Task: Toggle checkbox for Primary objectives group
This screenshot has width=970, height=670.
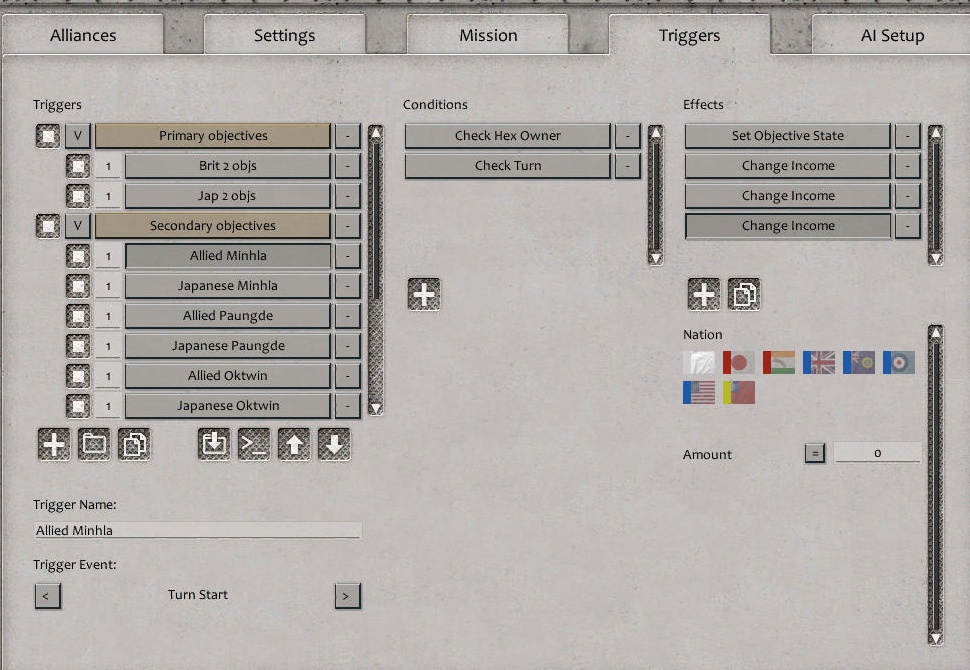Action: [x=48, y=136]
